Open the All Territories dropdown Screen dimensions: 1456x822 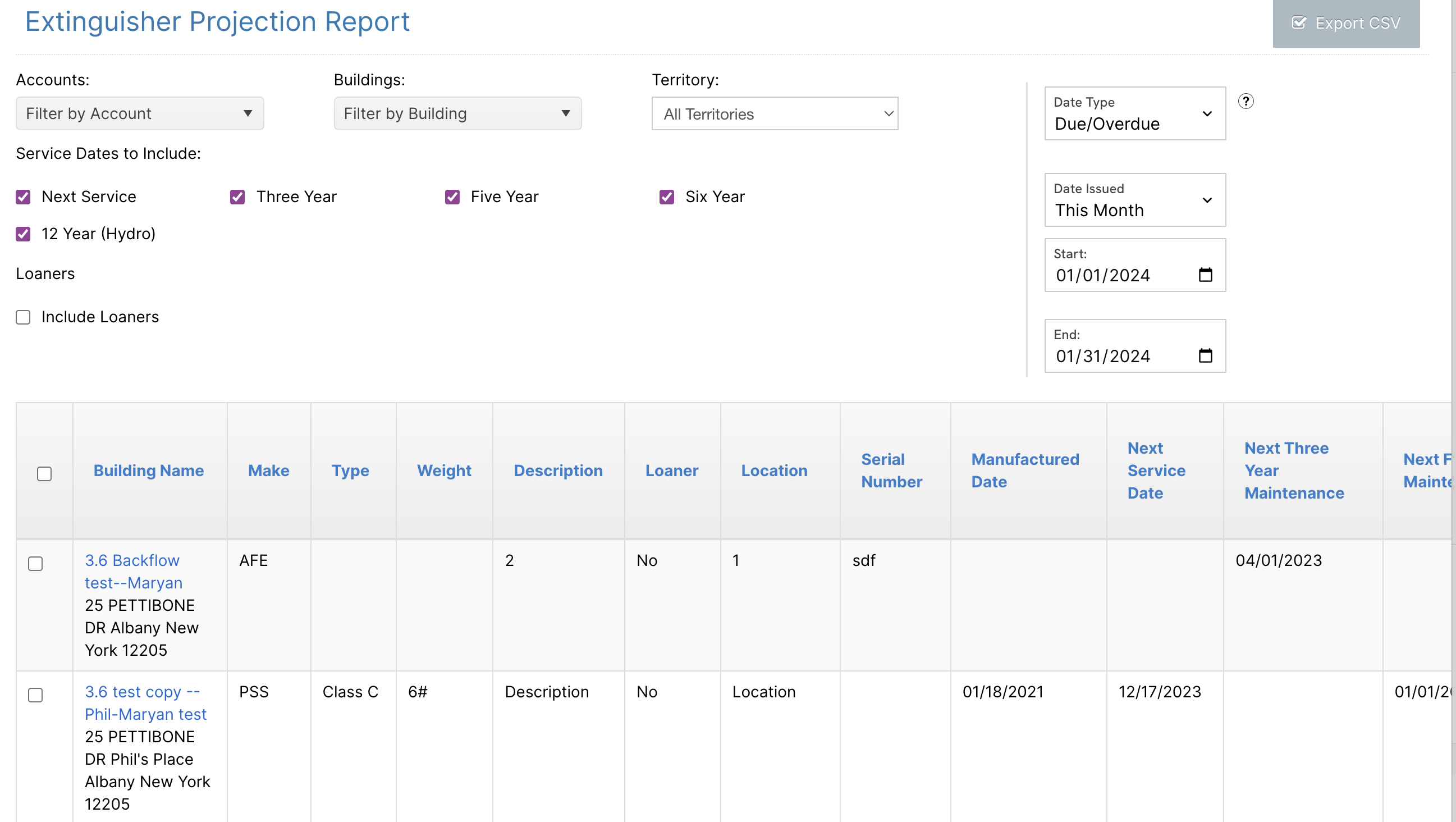[x=775, y=113]
